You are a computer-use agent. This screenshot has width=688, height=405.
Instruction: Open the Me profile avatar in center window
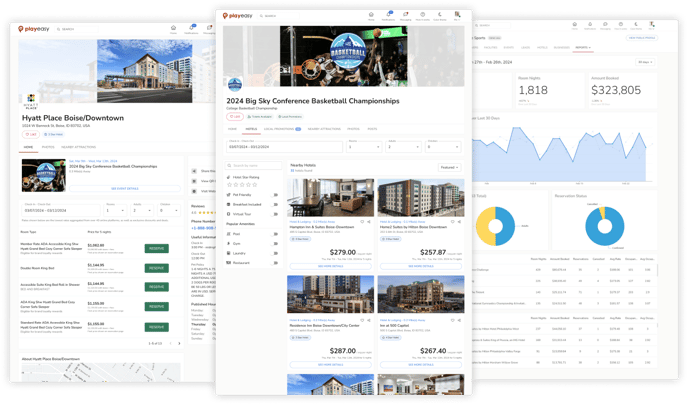(457, 15)
